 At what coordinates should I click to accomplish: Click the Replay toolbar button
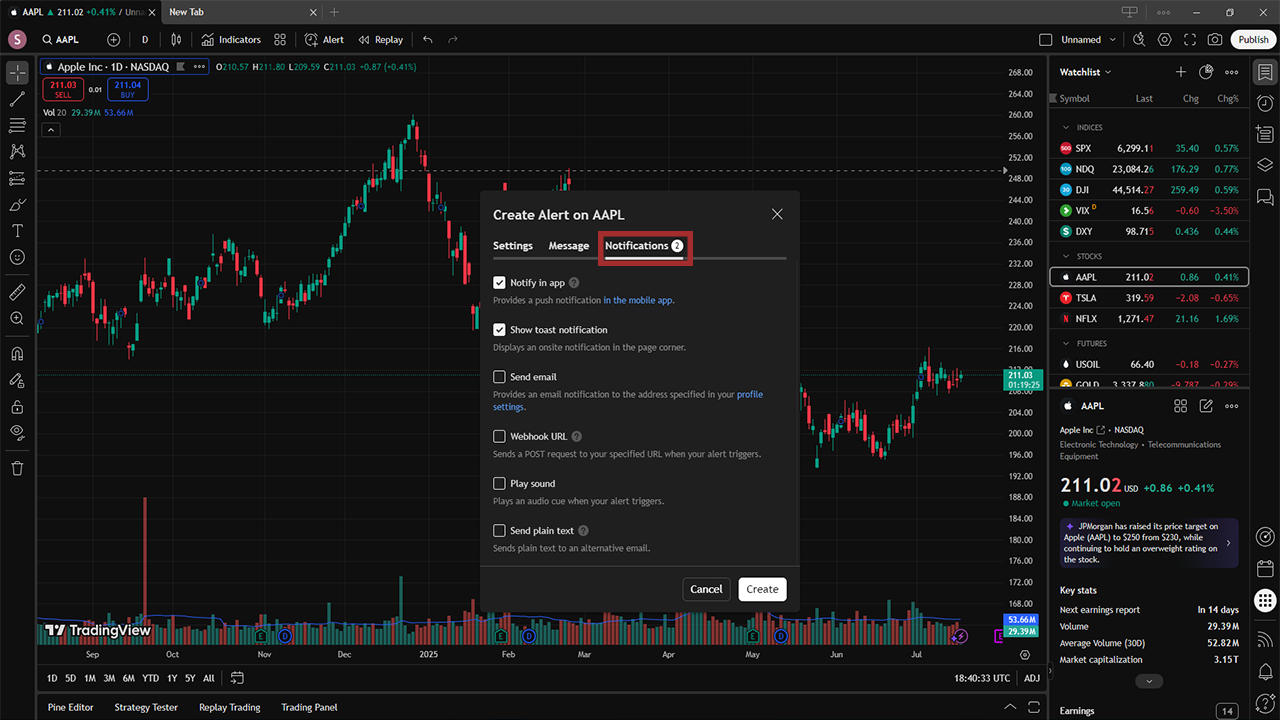tap(380, 40)
